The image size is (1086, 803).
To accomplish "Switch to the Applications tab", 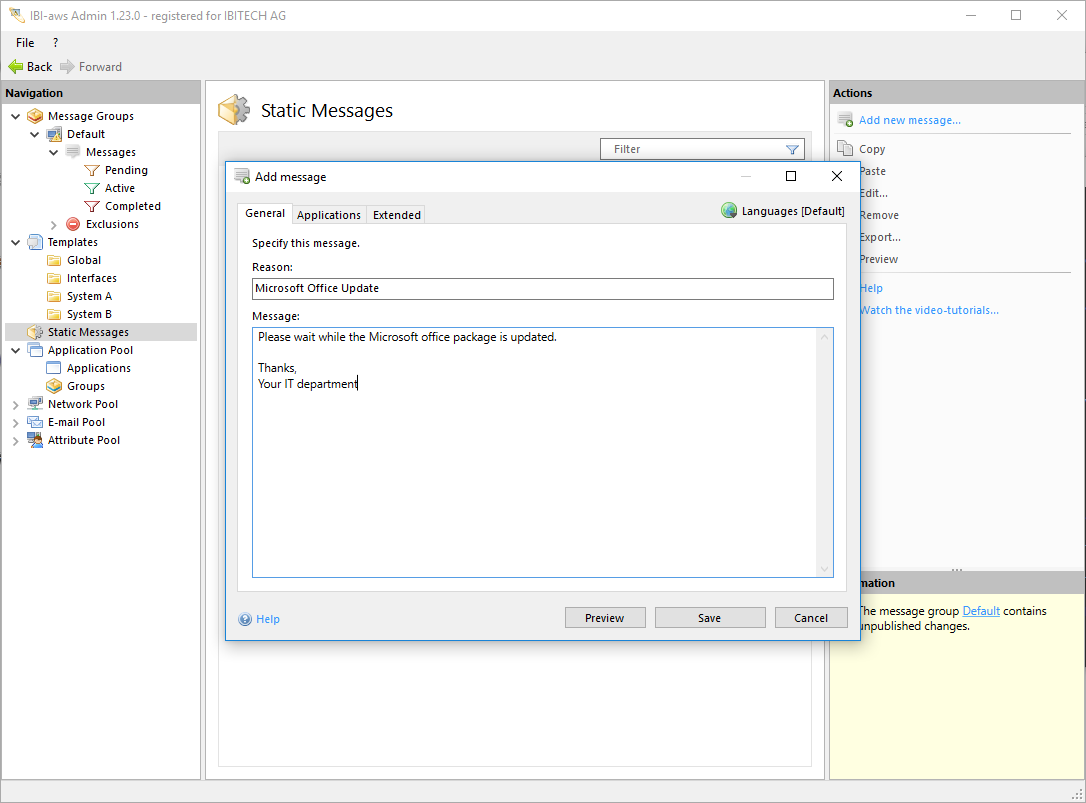I will tap(328, 215).
